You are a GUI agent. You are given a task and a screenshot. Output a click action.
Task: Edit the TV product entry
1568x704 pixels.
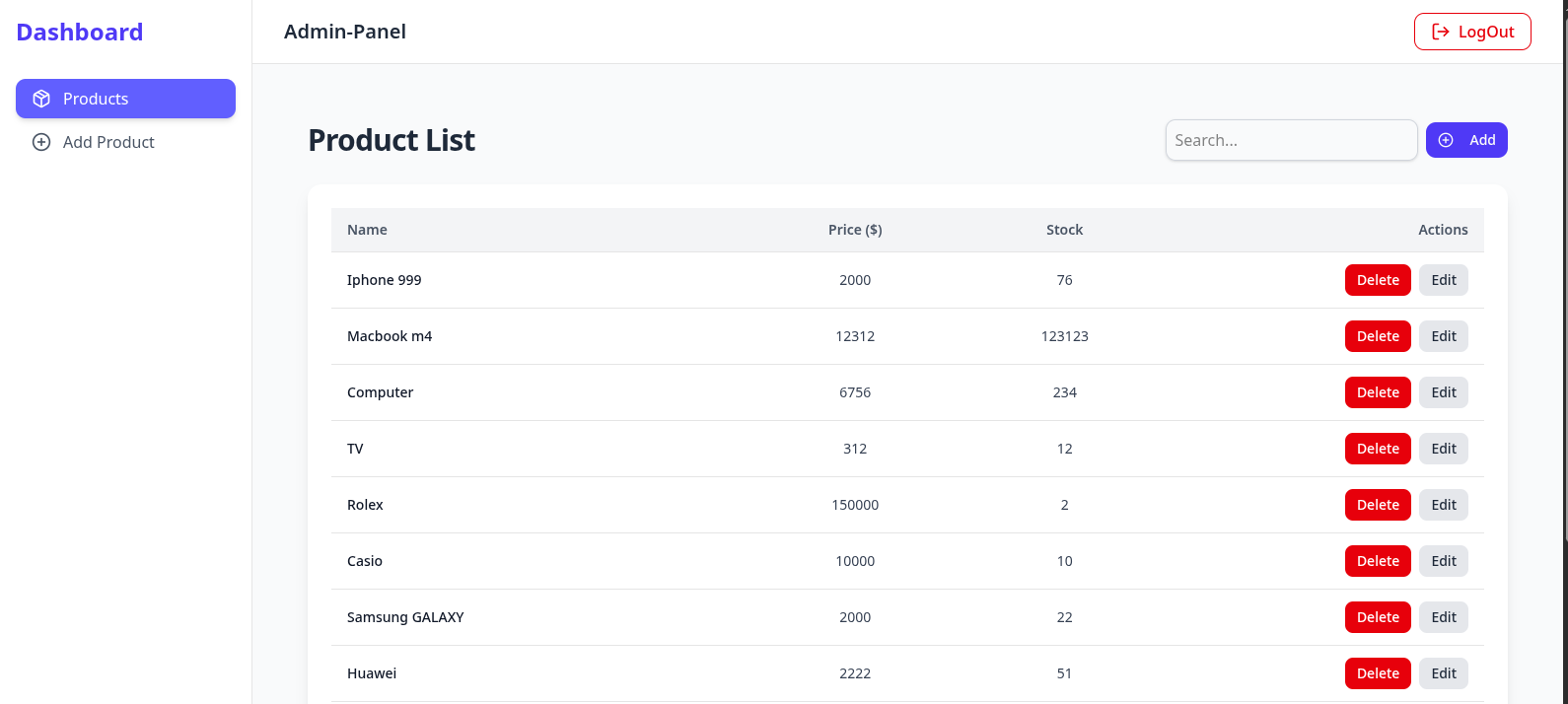(x=1444, y=449)
